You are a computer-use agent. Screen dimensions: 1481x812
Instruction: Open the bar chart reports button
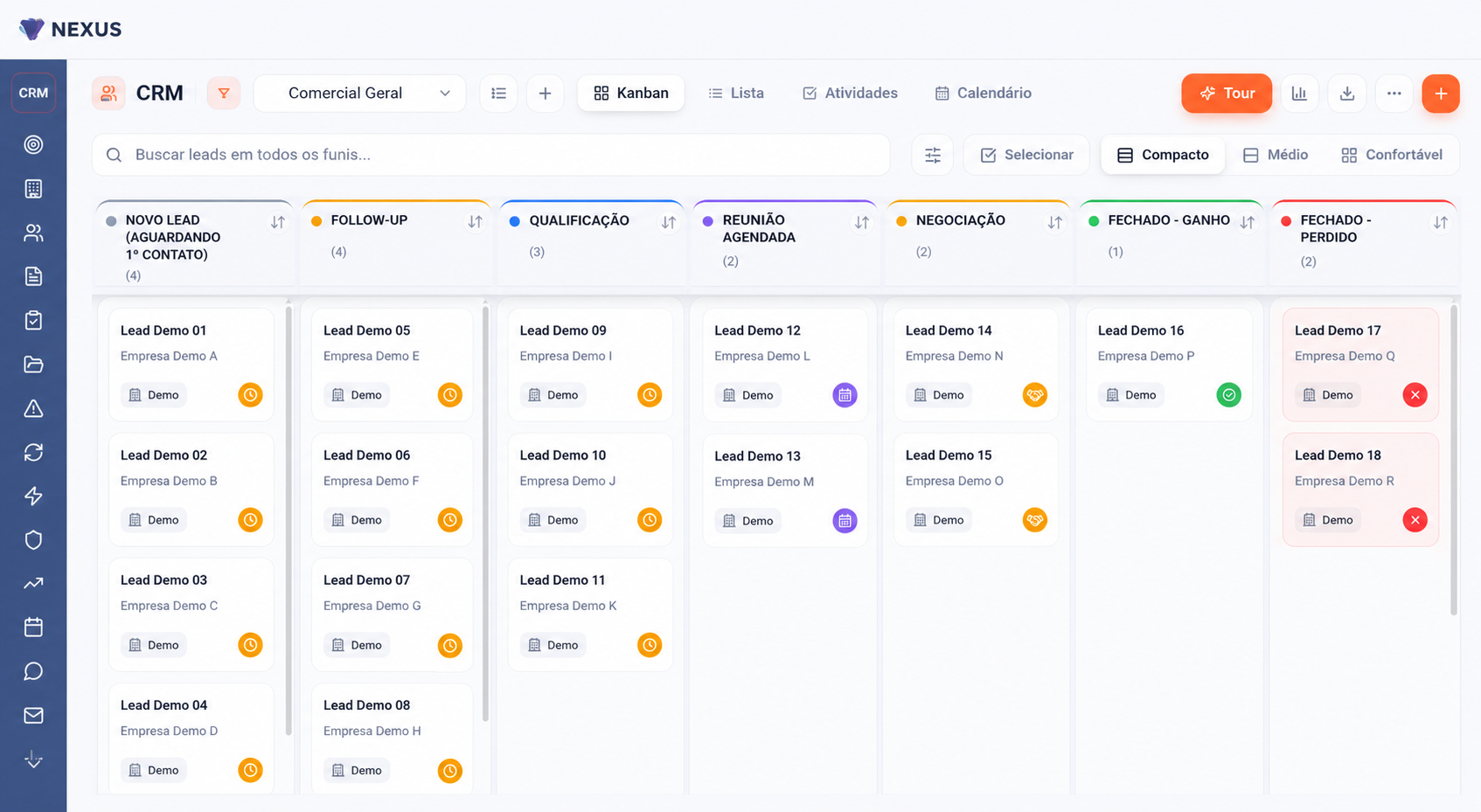click(x=1299, y=94)
